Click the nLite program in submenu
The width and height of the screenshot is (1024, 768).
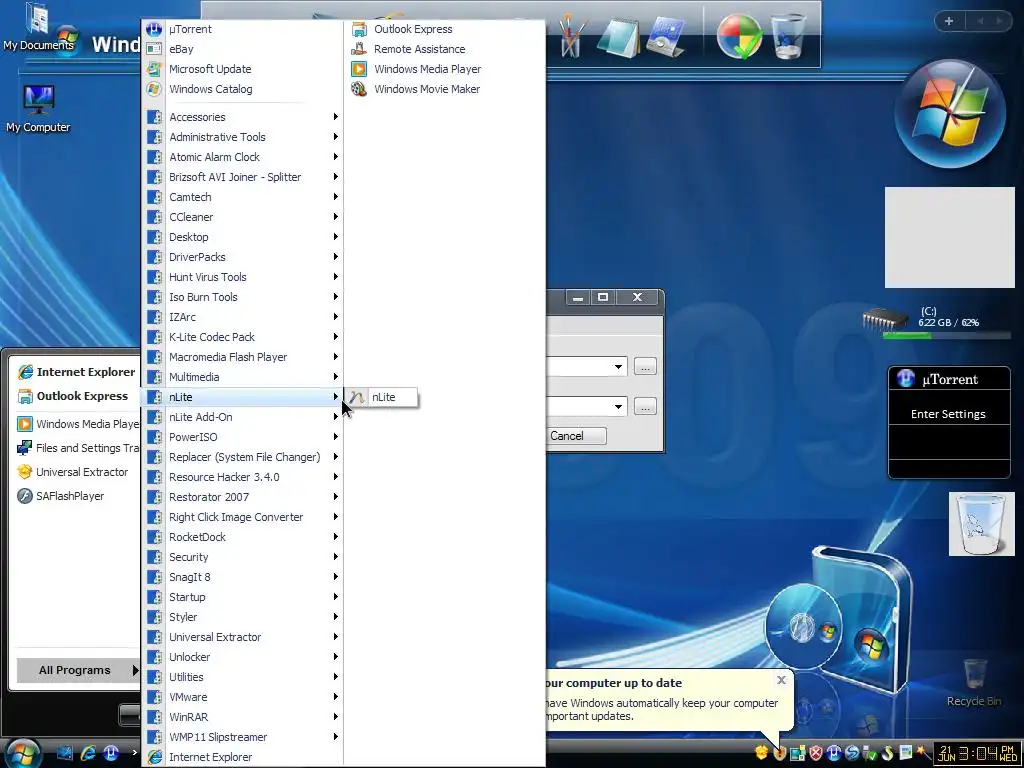coord(381,397)
